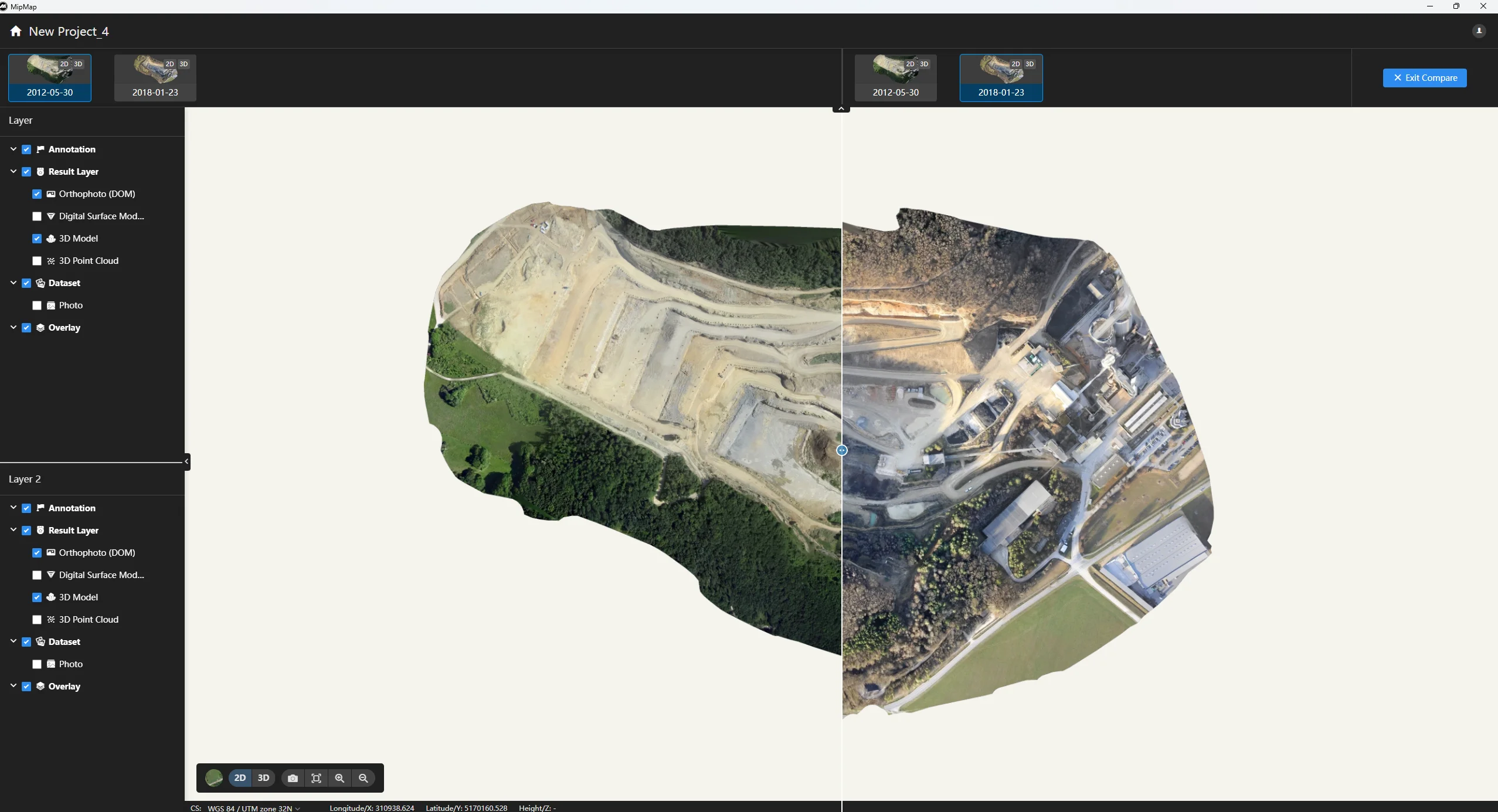Collapse the Result Layer group in top Layer panel
Image resolution: width=1498 pixels, height=812 pixels.
(13, 171)
